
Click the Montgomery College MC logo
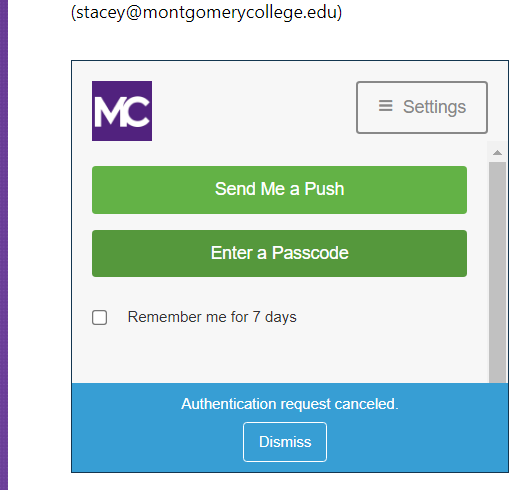(x=122, y=111)
